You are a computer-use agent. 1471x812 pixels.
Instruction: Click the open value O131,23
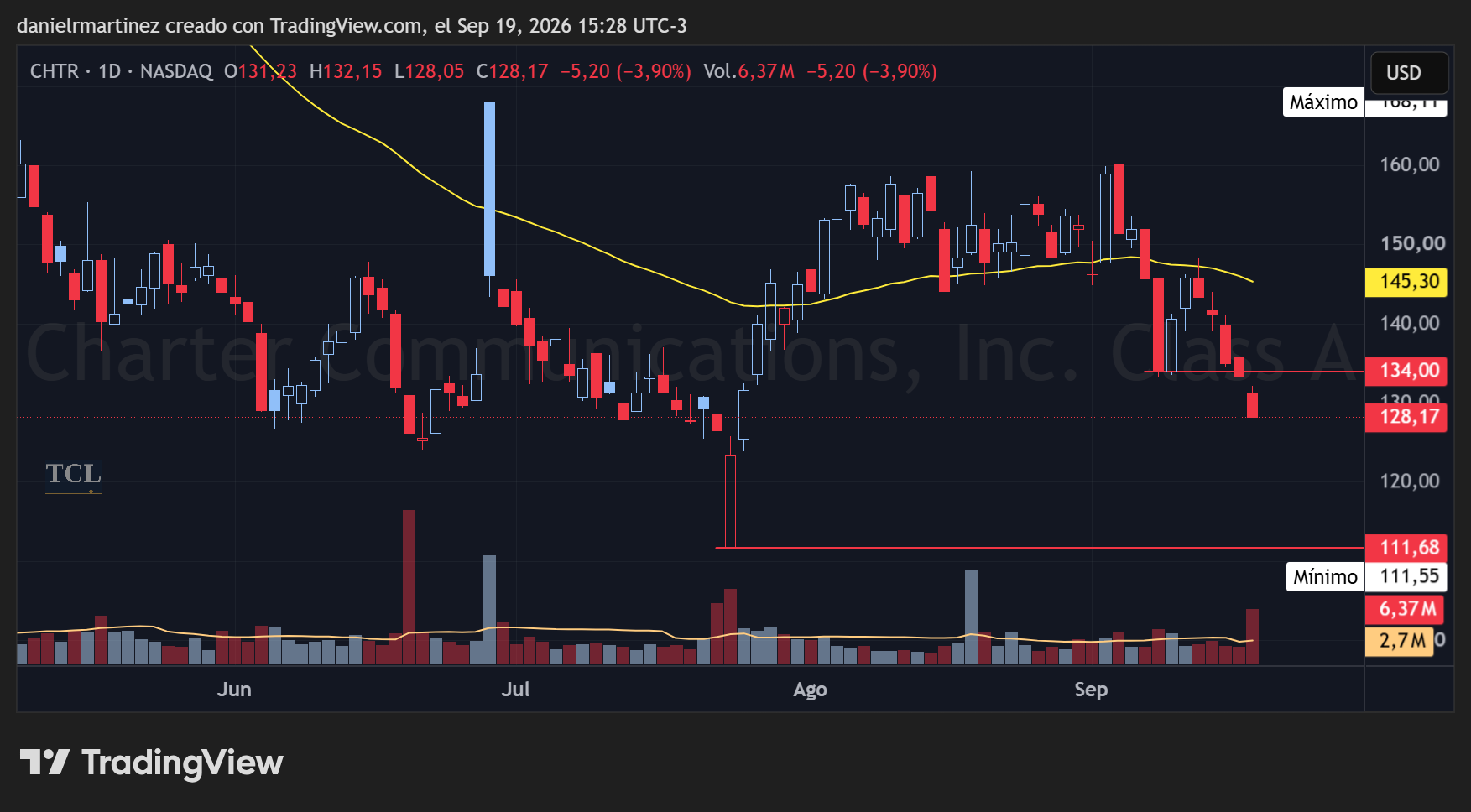point(260,71)
